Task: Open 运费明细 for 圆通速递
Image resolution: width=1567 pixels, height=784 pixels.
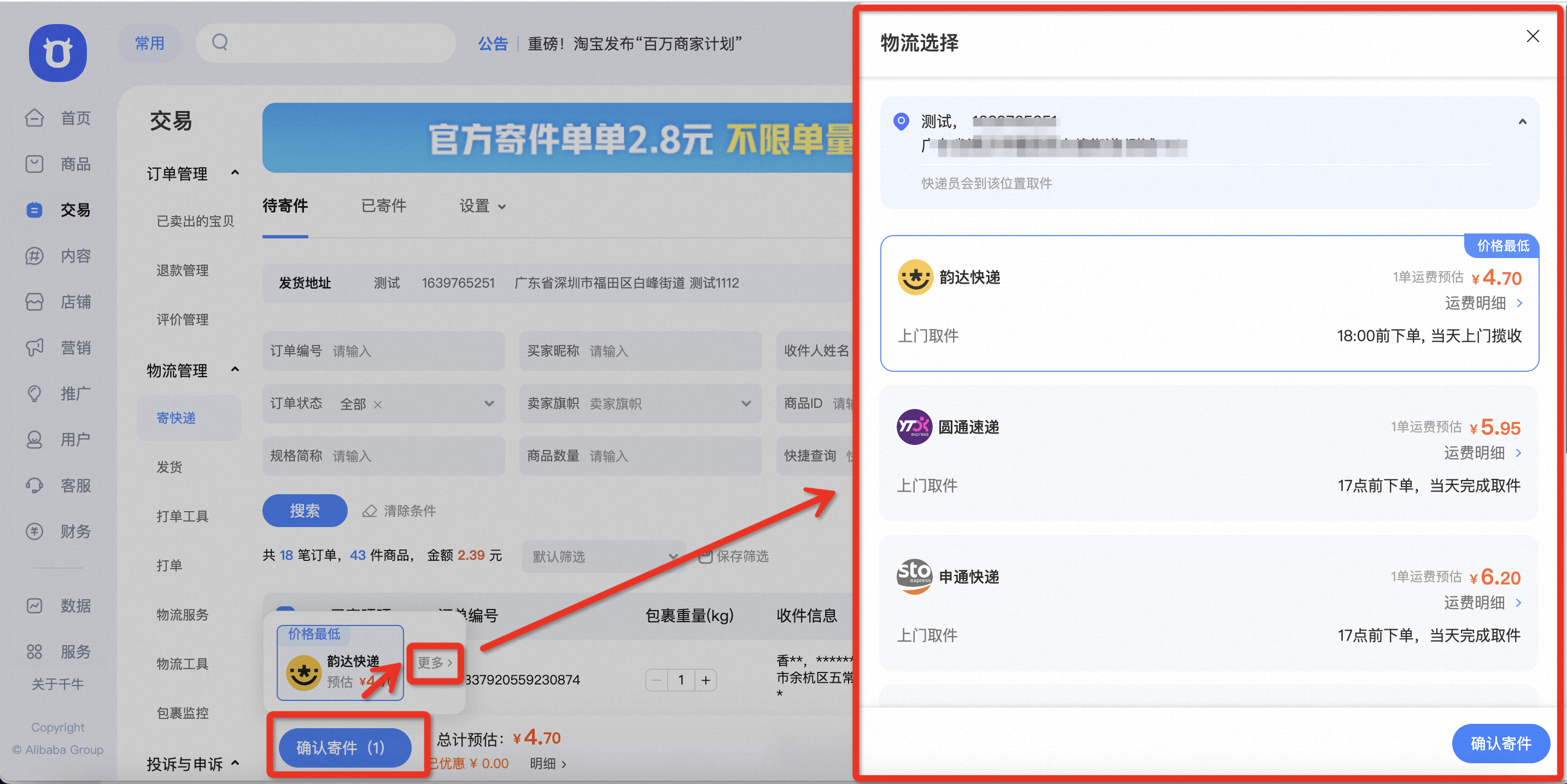Action: [1483, 453]
